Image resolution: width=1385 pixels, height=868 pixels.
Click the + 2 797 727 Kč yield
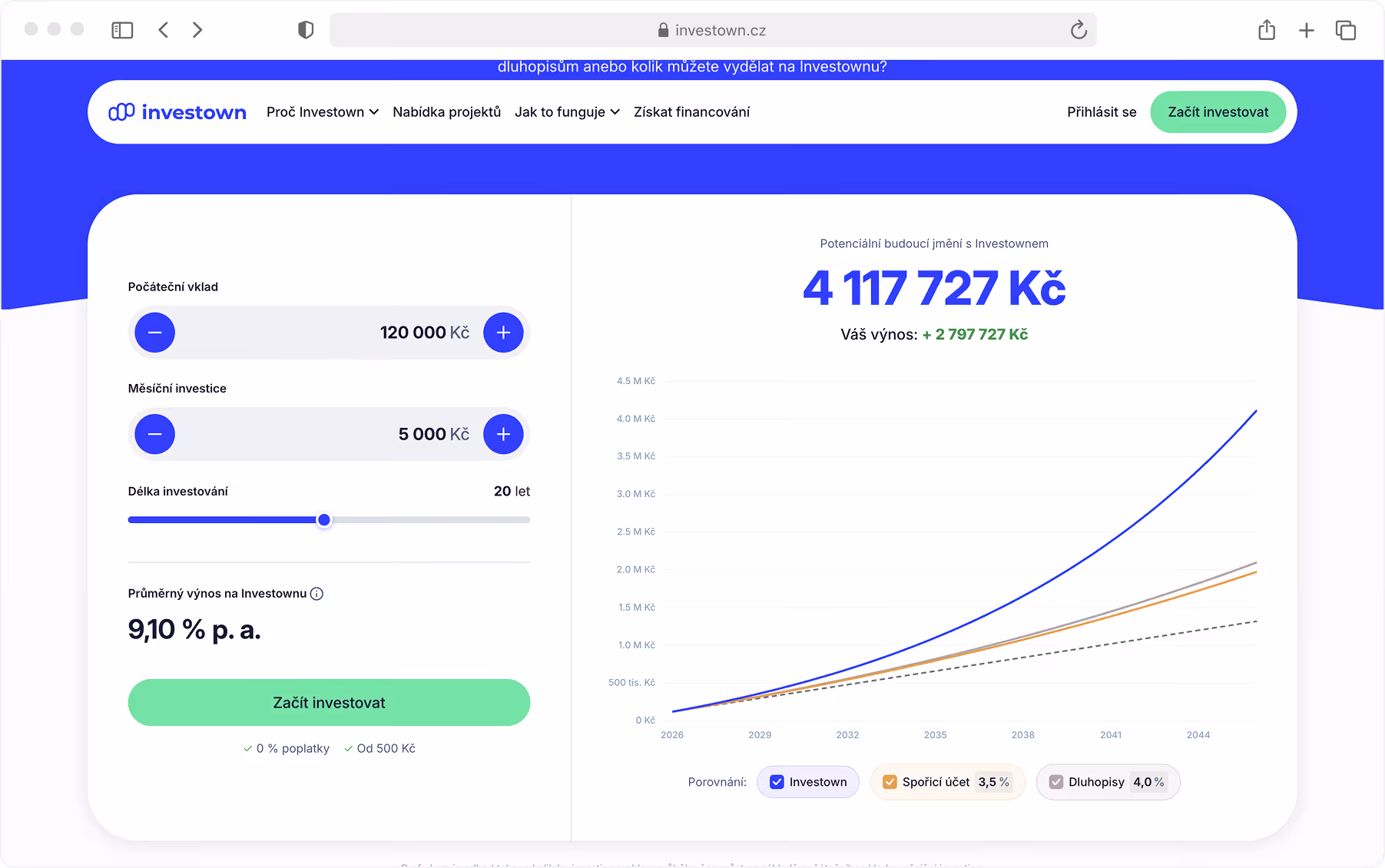click(x=975, y=334)
